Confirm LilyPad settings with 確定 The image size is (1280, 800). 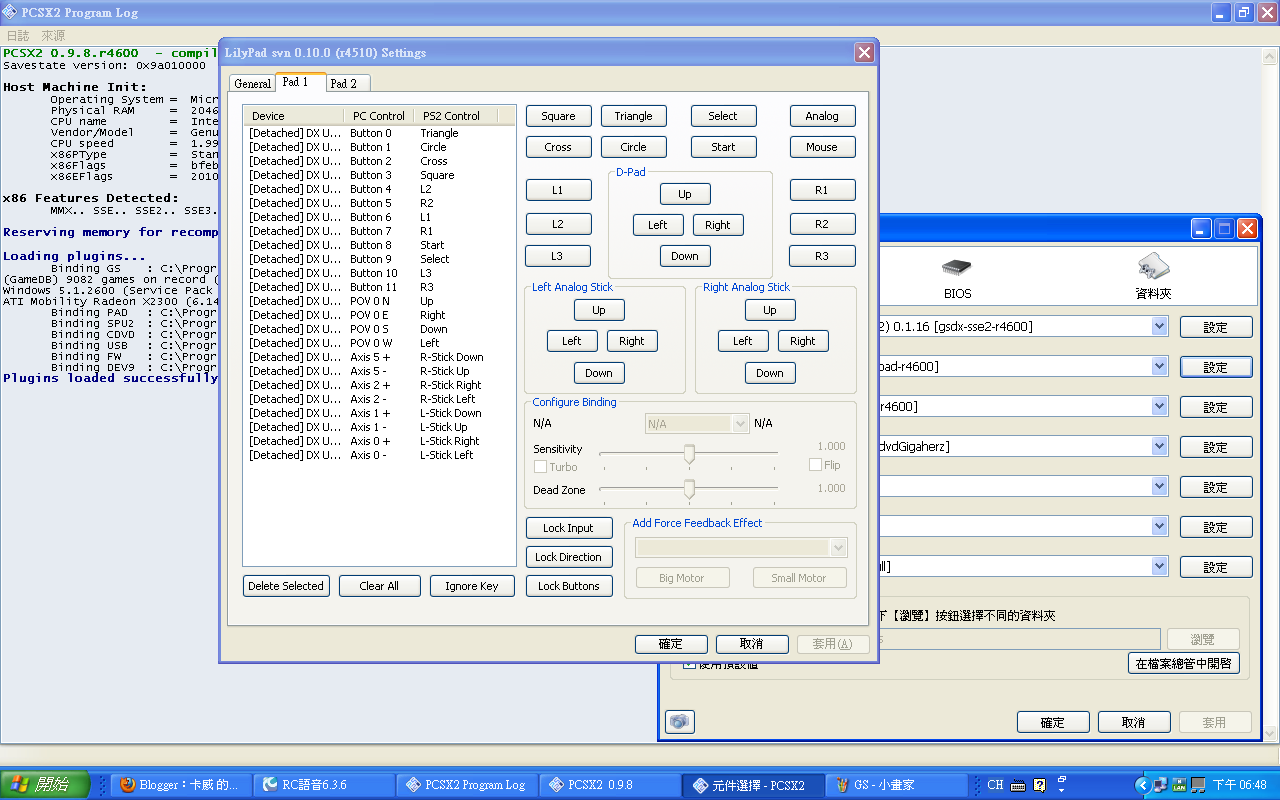(x=671, y=644)
